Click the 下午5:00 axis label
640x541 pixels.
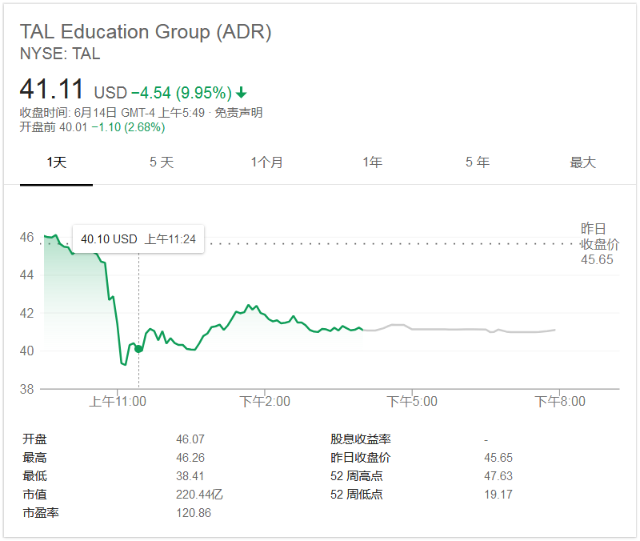coord(412,401)
